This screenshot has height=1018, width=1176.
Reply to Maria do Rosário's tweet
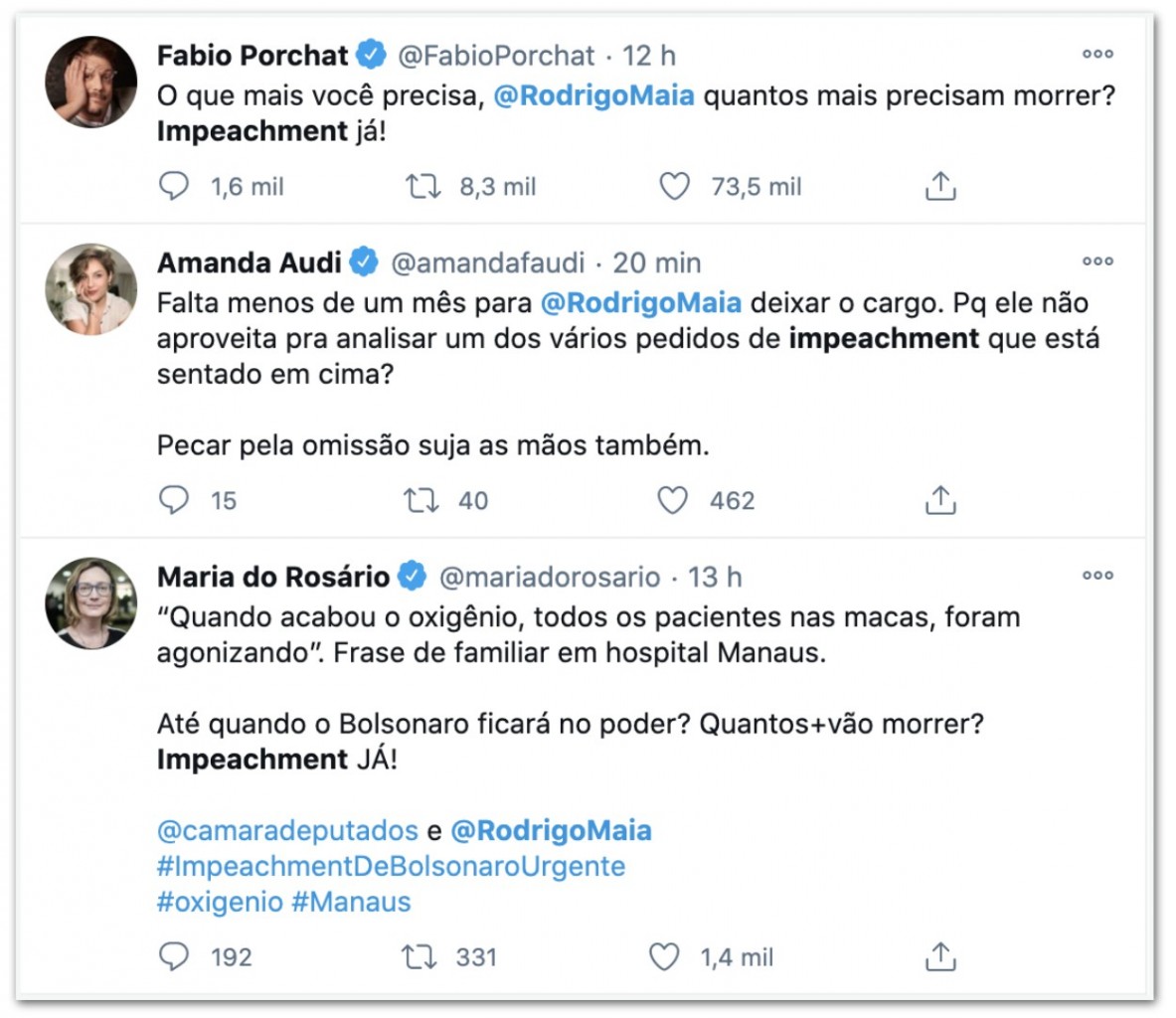point(173,956)
